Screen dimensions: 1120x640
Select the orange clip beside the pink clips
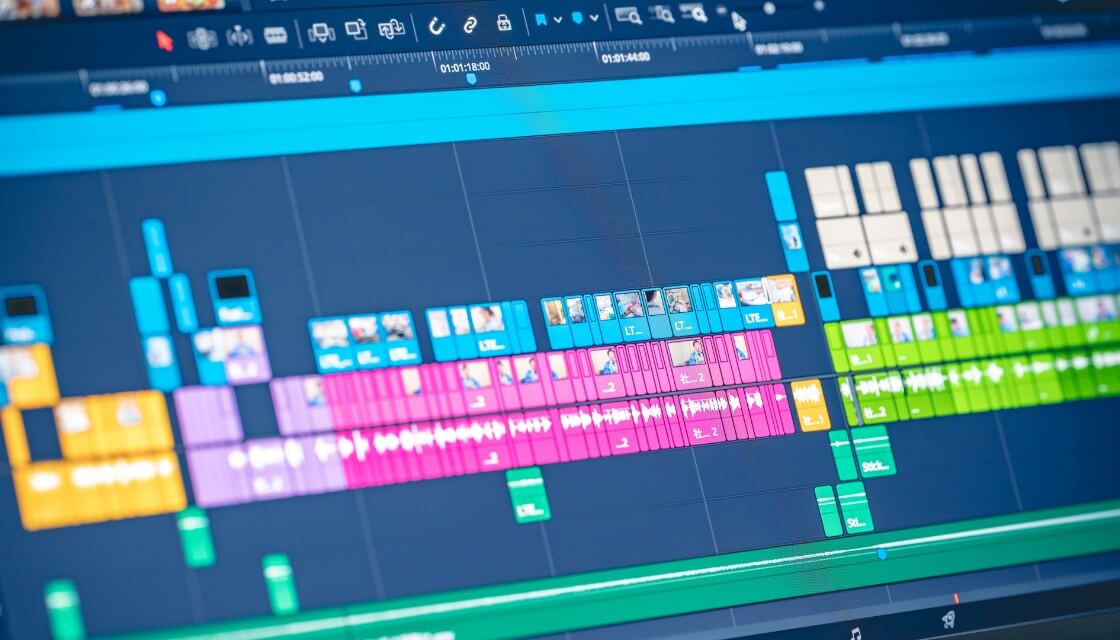pyautogui.click(x=809, y=406)
